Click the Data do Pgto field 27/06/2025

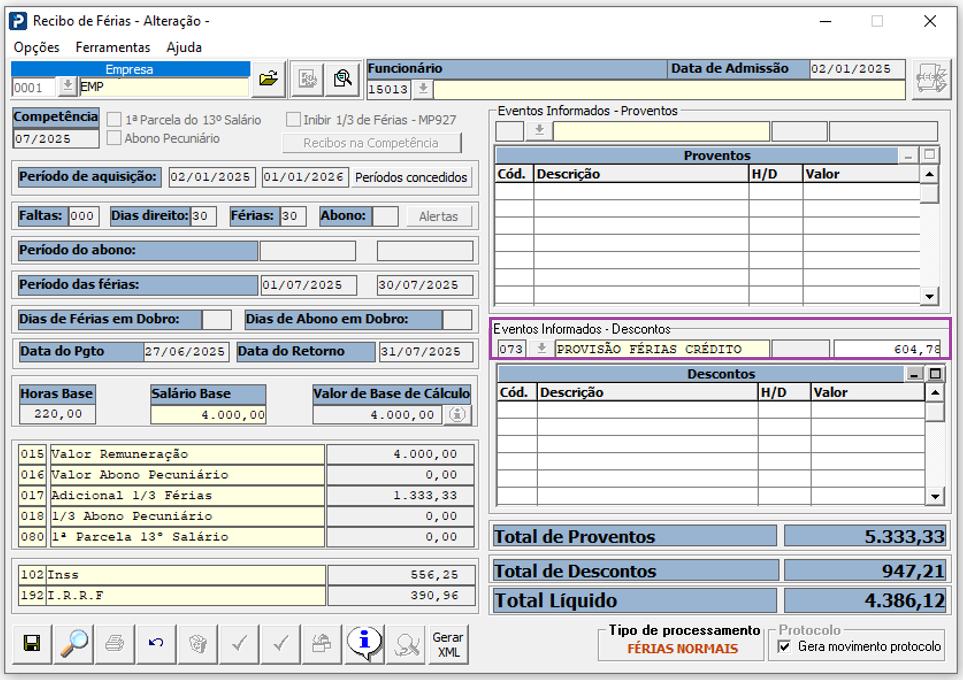click(x=185, y=351)
